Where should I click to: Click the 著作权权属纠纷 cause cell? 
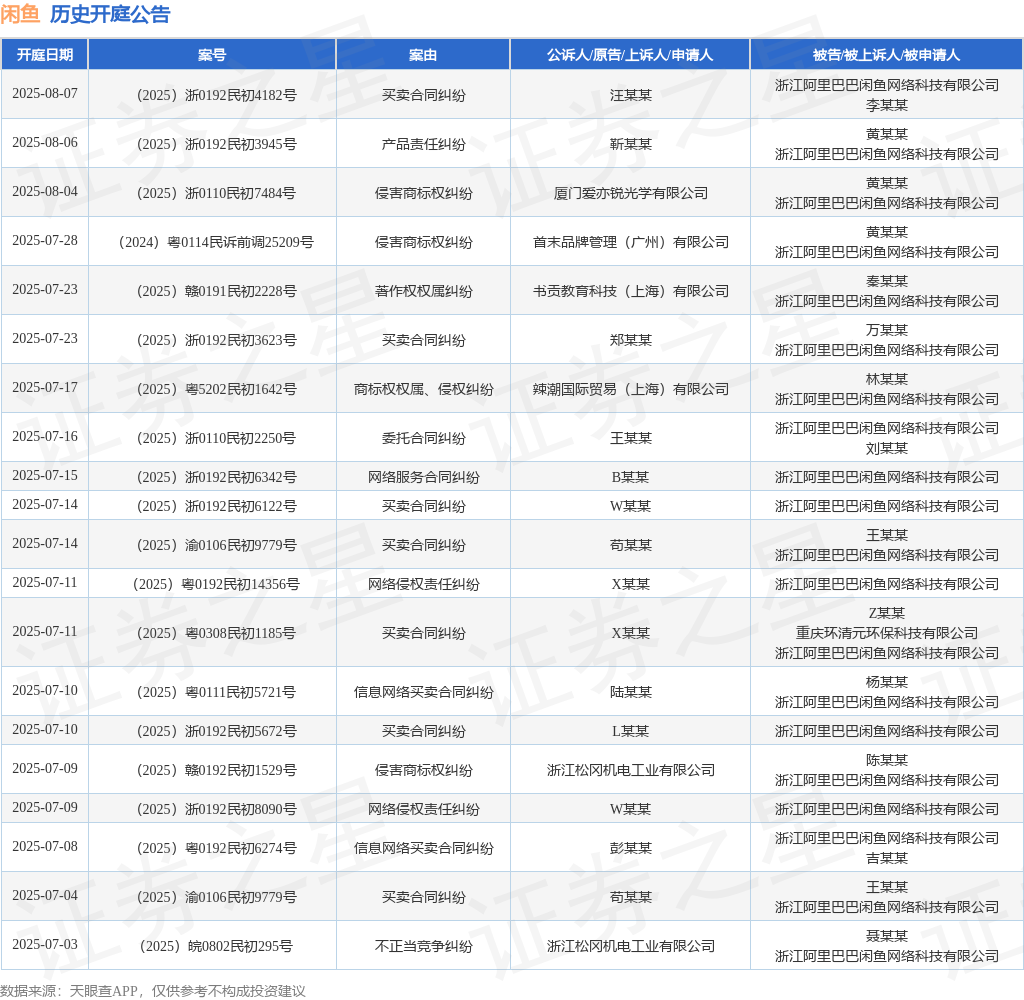pos(423,291)
